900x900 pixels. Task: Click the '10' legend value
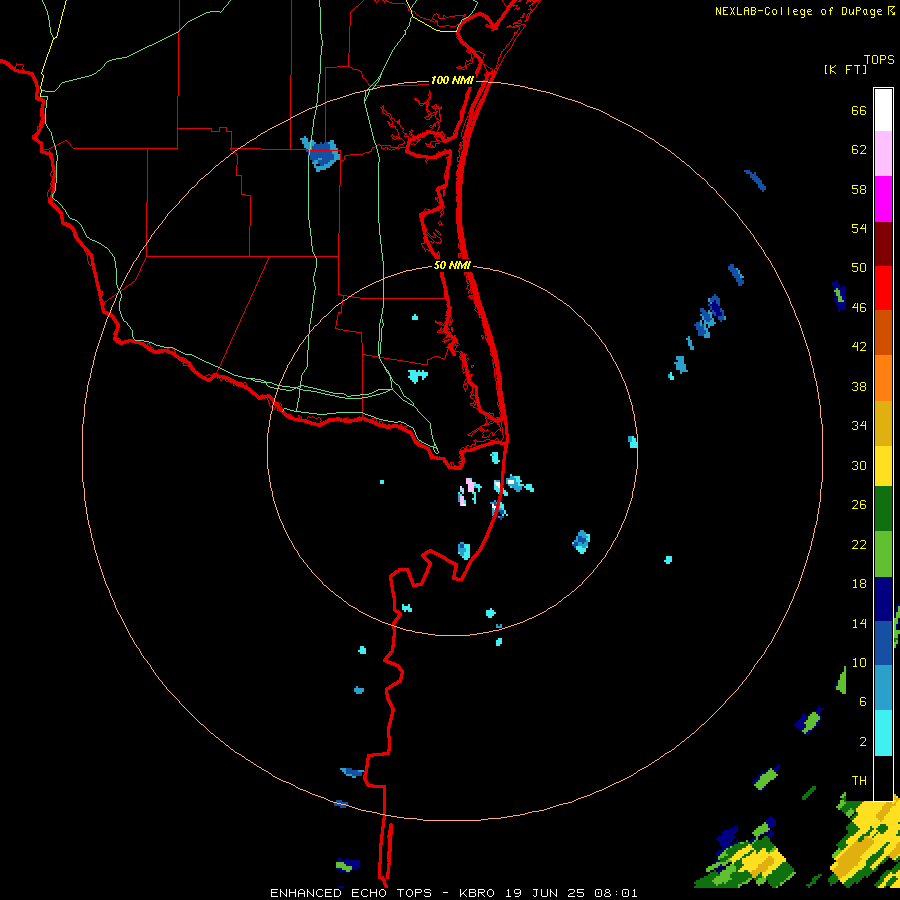859,662
